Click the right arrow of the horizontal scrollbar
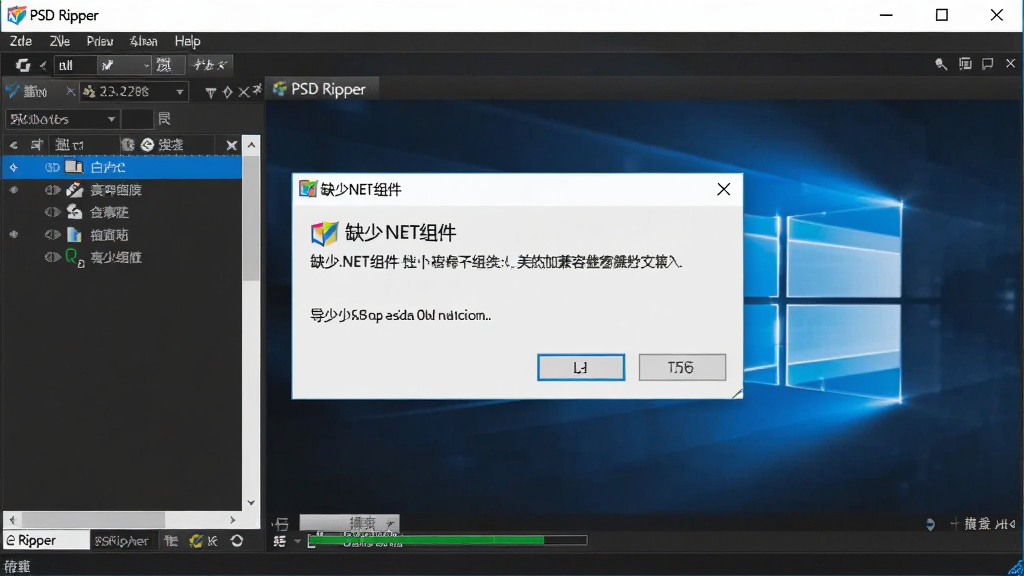The image size is (1024, 576). [x=232, y=520]
